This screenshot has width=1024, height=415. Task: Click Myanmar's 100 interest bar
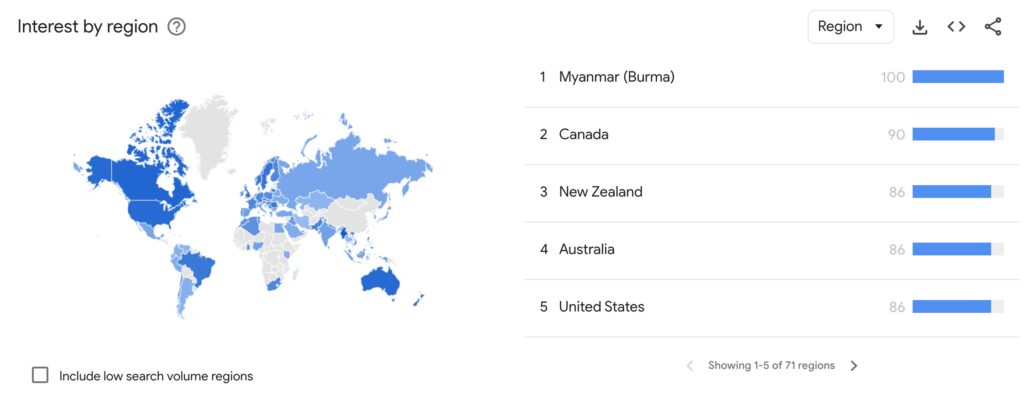(x=957, y=77)
